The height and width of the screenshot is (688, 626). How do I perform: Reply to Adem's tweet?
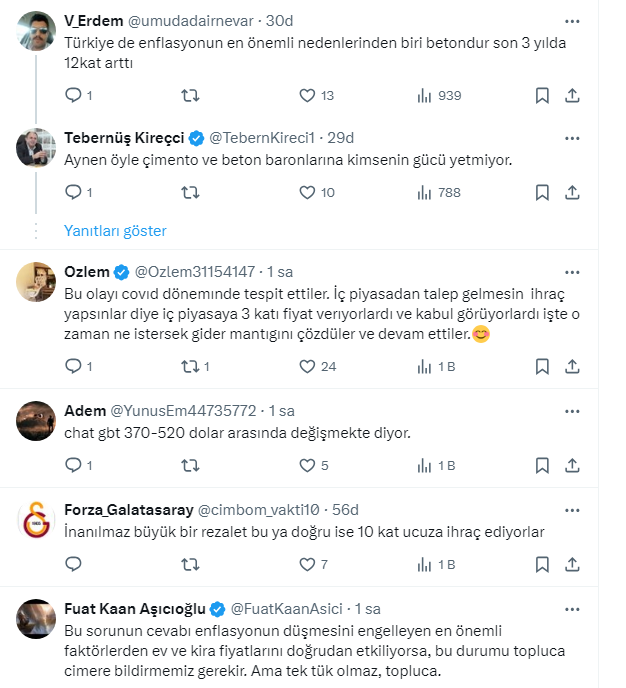pyautogui.click(x=73, y=465)
